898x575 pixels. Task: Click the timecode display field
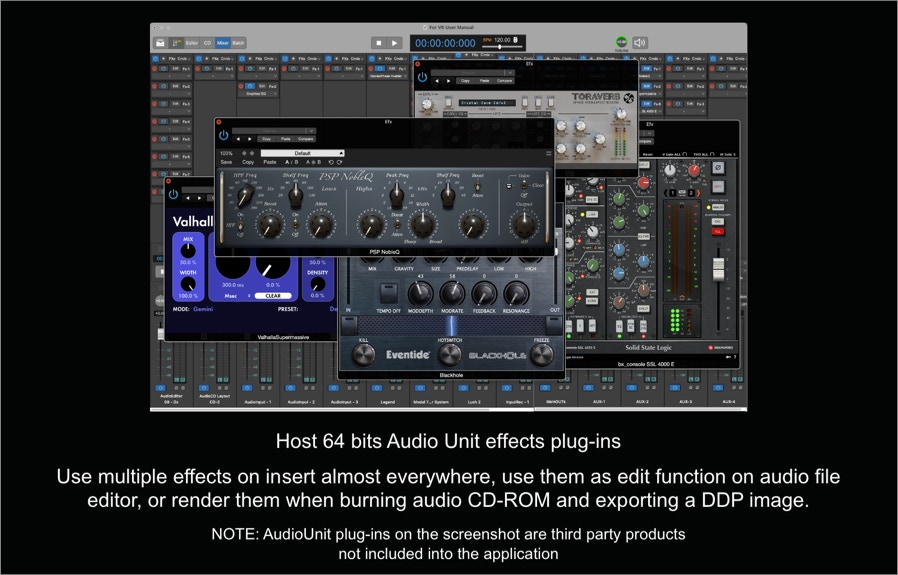tap(445, 43)
